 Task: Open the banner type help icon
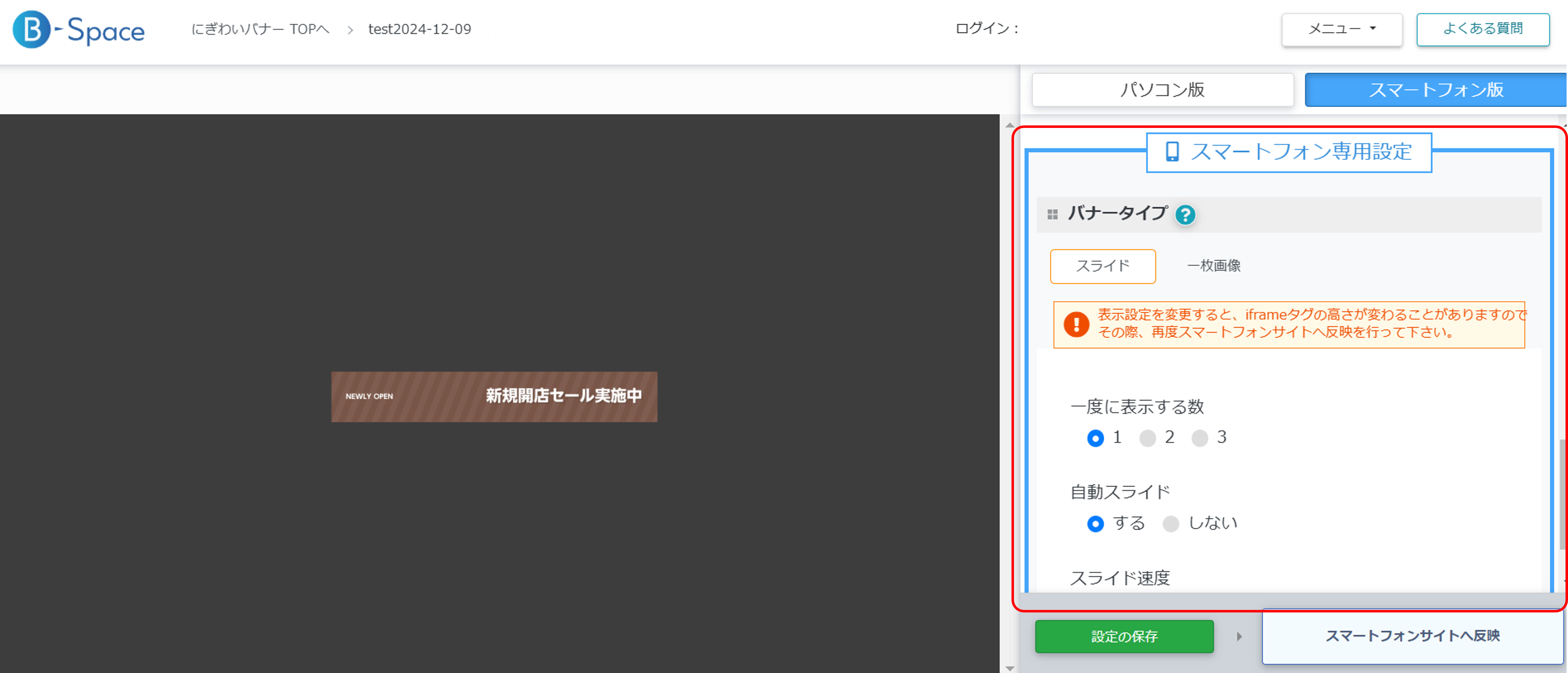click(1185, 214)
